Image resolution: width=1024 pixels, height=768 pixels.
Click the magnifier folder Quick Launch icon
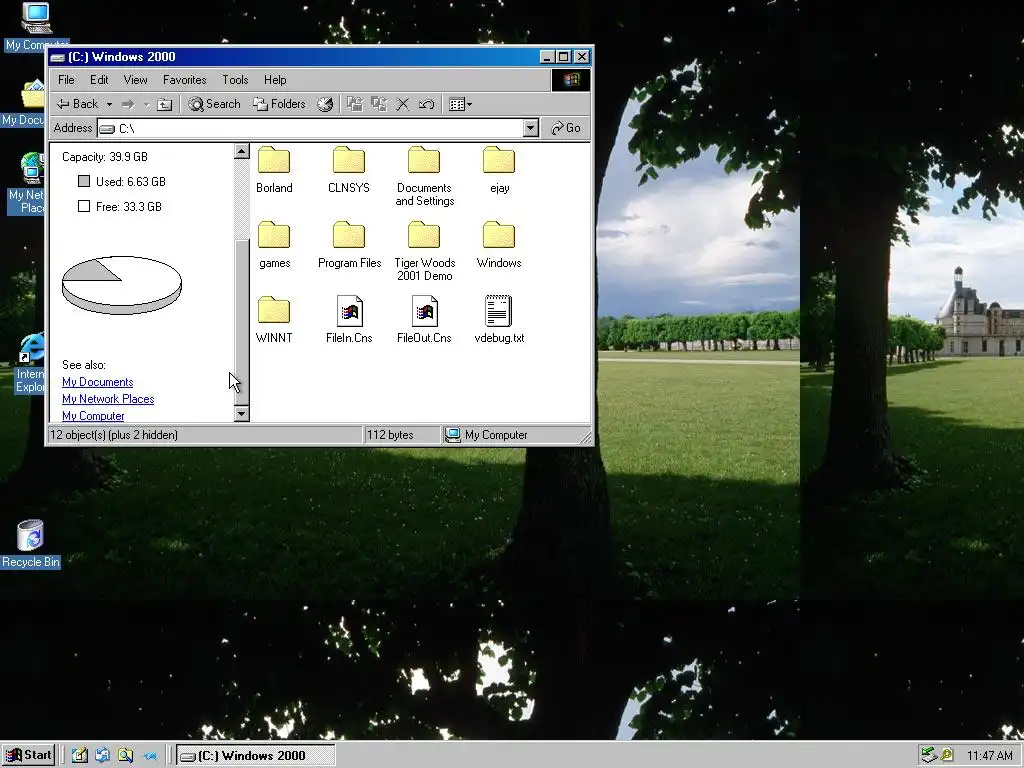tap(125, 756)
